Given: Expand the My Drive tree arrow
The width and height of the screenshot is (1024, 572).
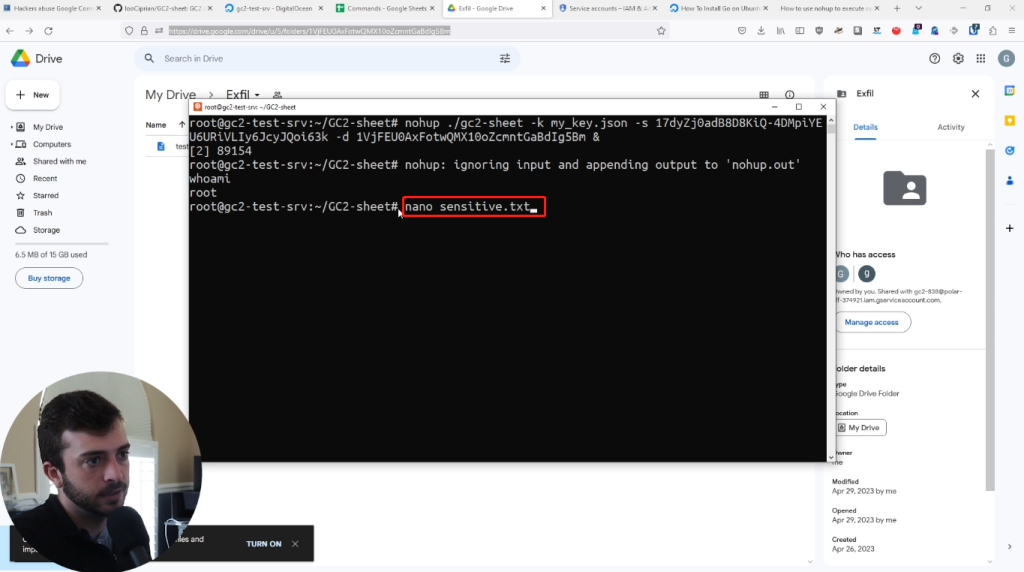Looking at the screenshot, I should click(x=11, y=127).
